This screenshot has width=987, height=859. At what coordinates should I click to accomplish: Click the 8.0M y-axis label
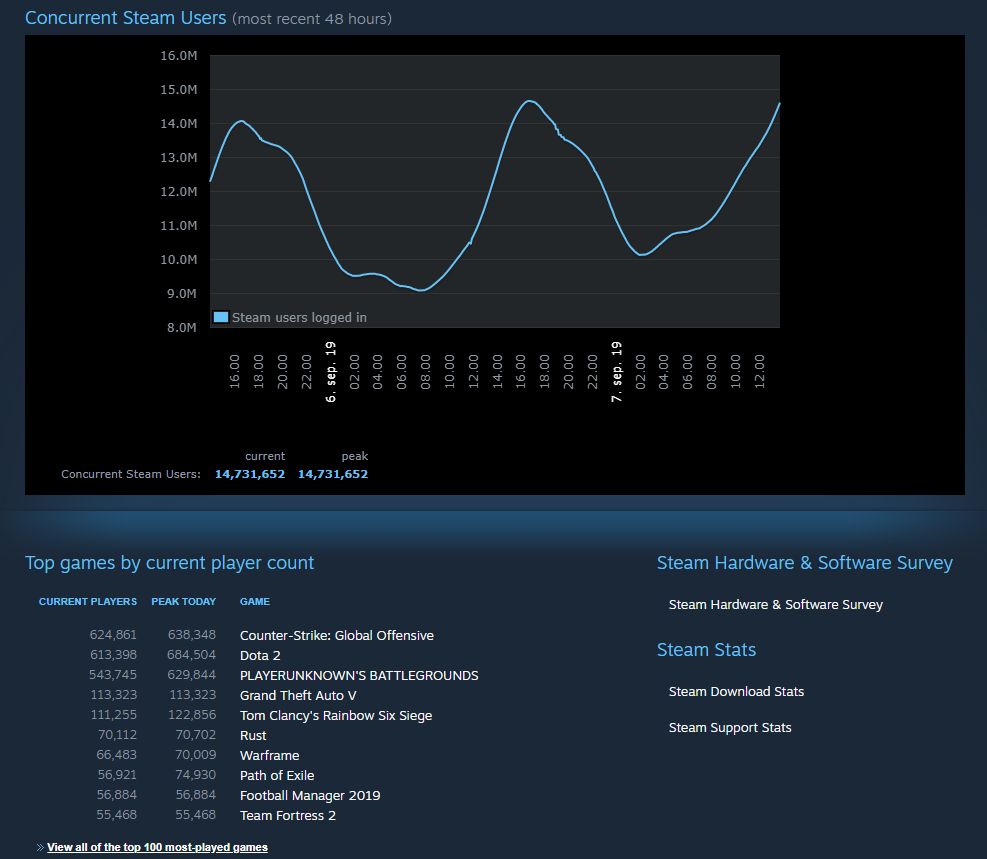[x=182, y=327]
